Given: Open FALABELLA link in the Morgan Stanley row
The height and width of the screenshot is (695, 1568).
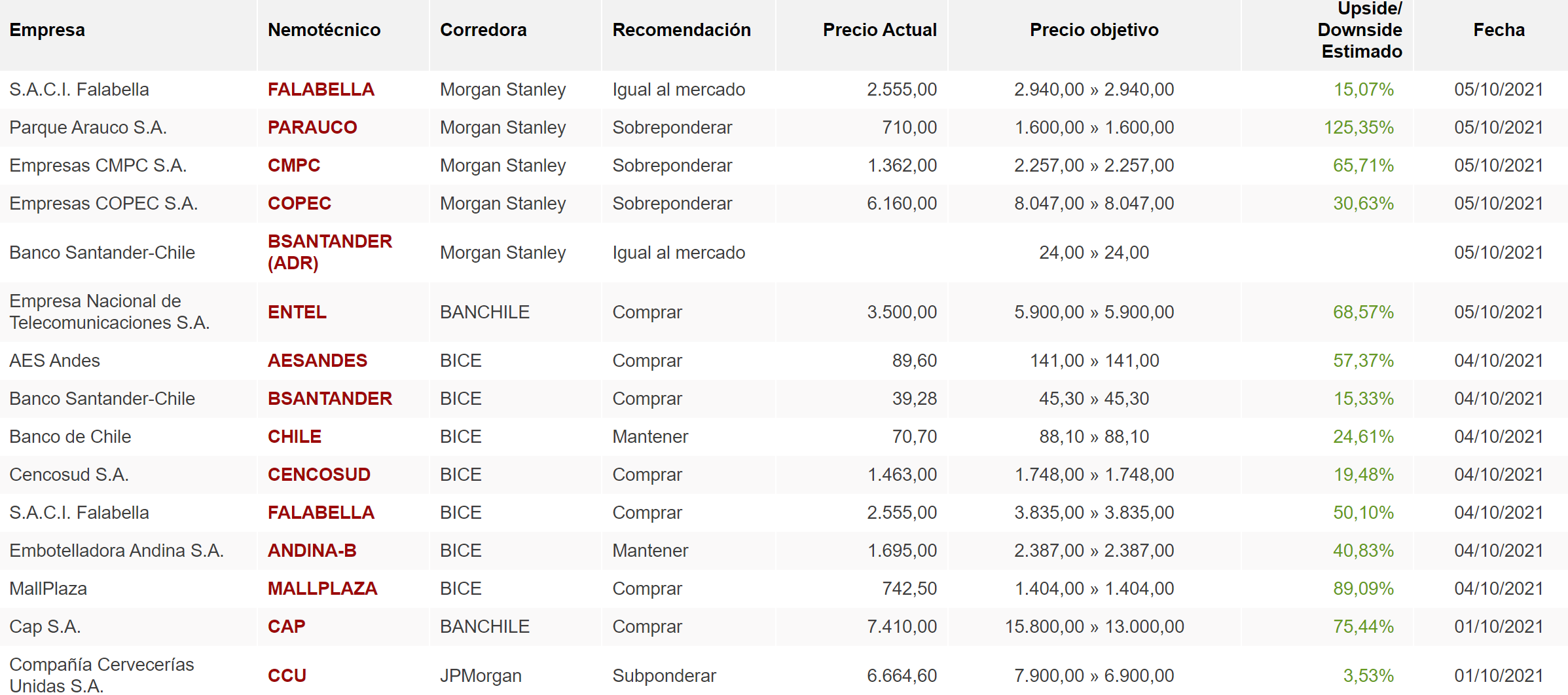Looking at the screenshot, I should 321,89.
